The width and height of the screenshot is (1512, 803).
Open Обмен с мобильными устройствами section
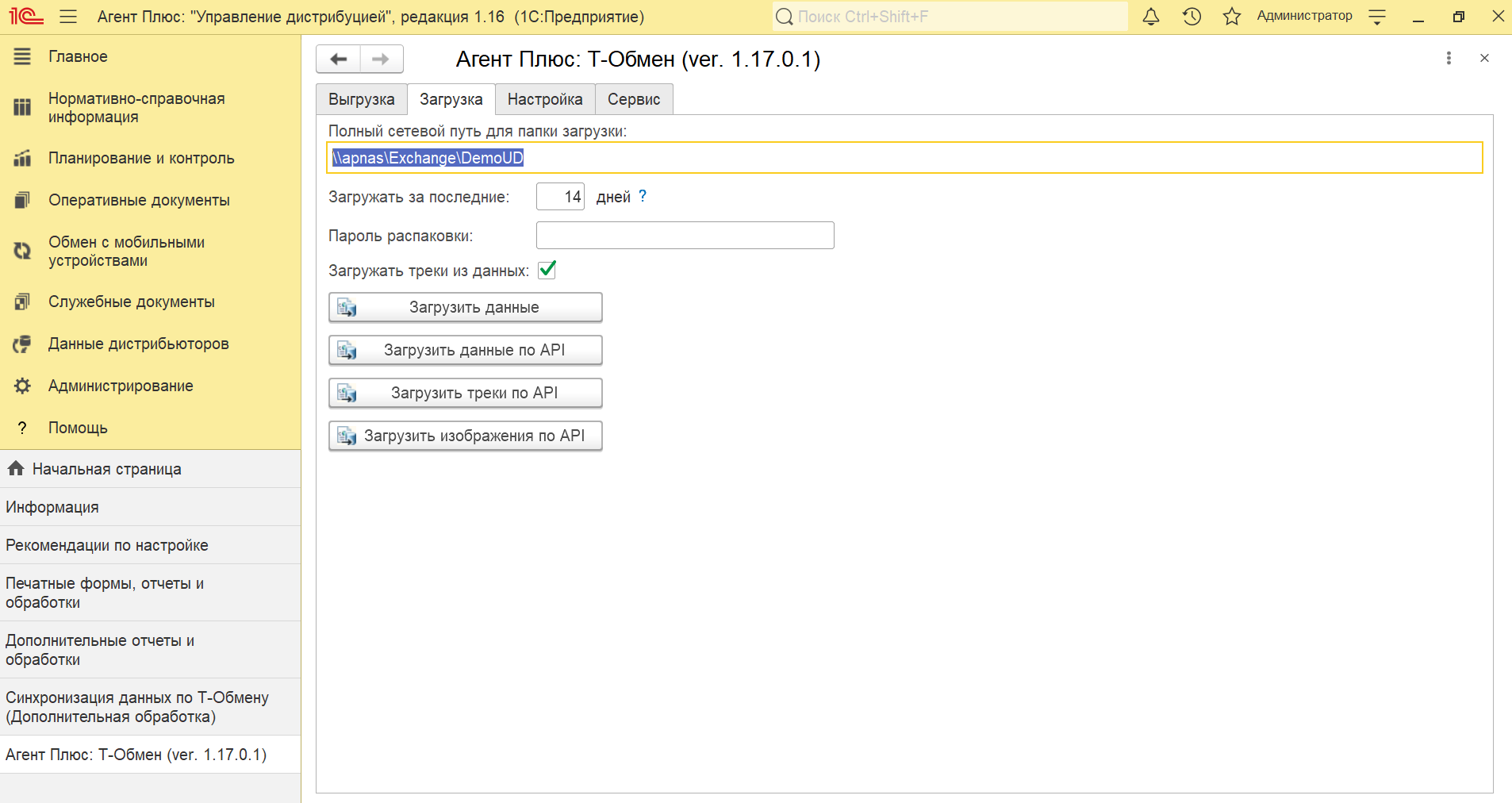click(x=150, y=252)
